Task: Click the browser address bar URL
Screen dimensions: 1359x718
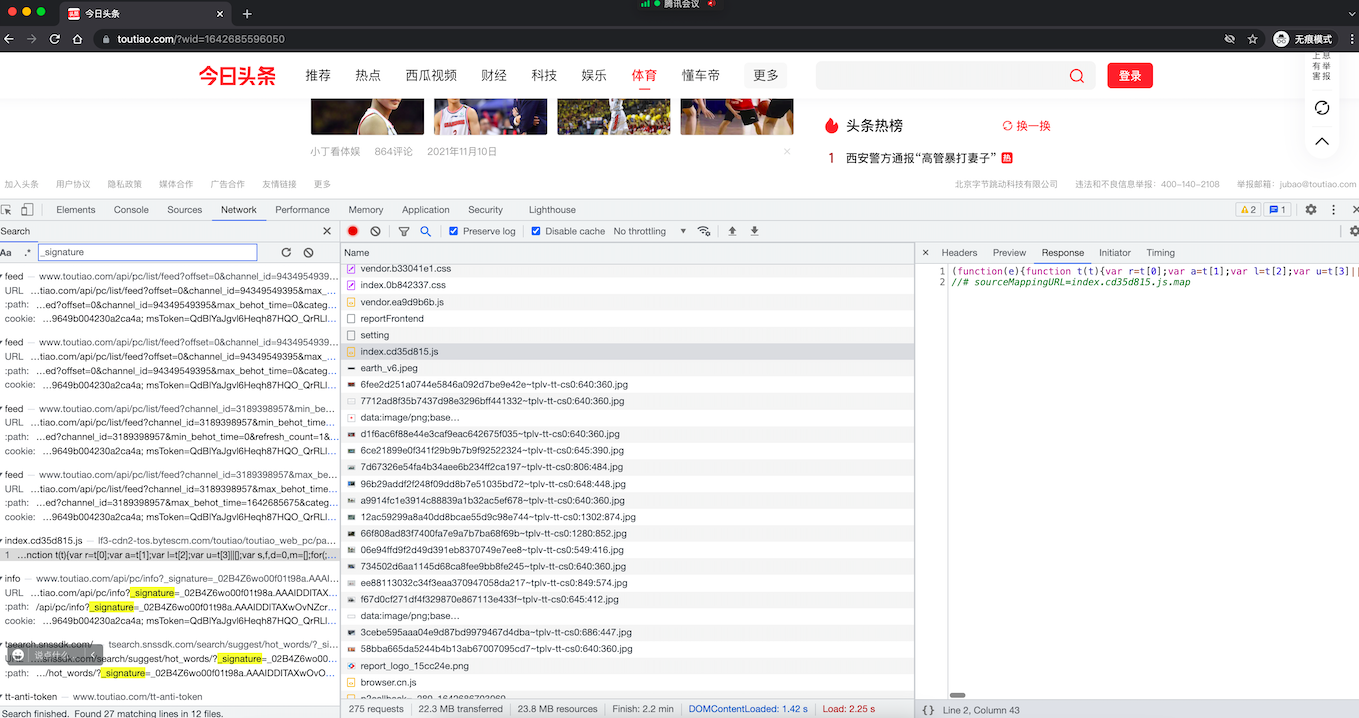Action: point(201,39)
